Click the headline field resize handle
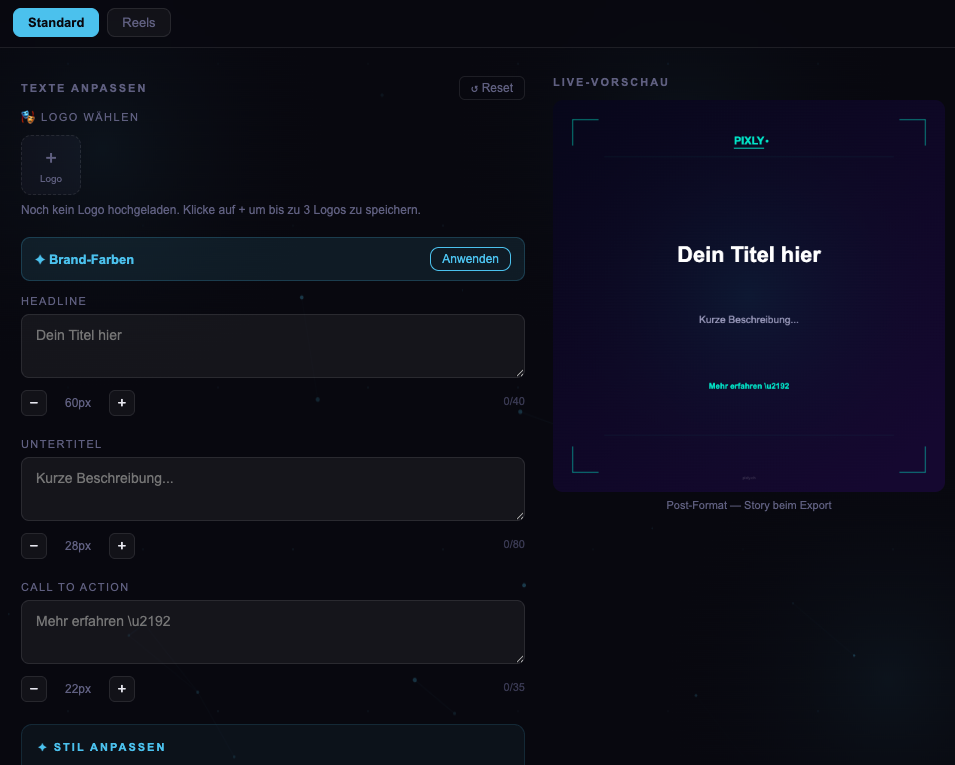The image size is (955, 765). 520,373
